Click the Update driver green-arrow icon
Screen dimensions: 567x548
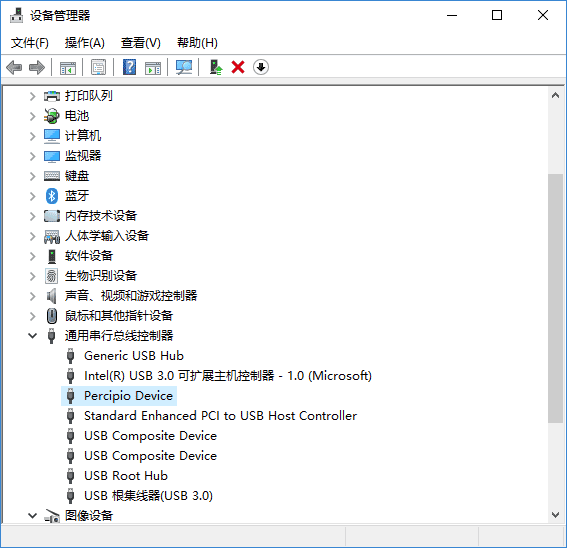click(216, 67)
